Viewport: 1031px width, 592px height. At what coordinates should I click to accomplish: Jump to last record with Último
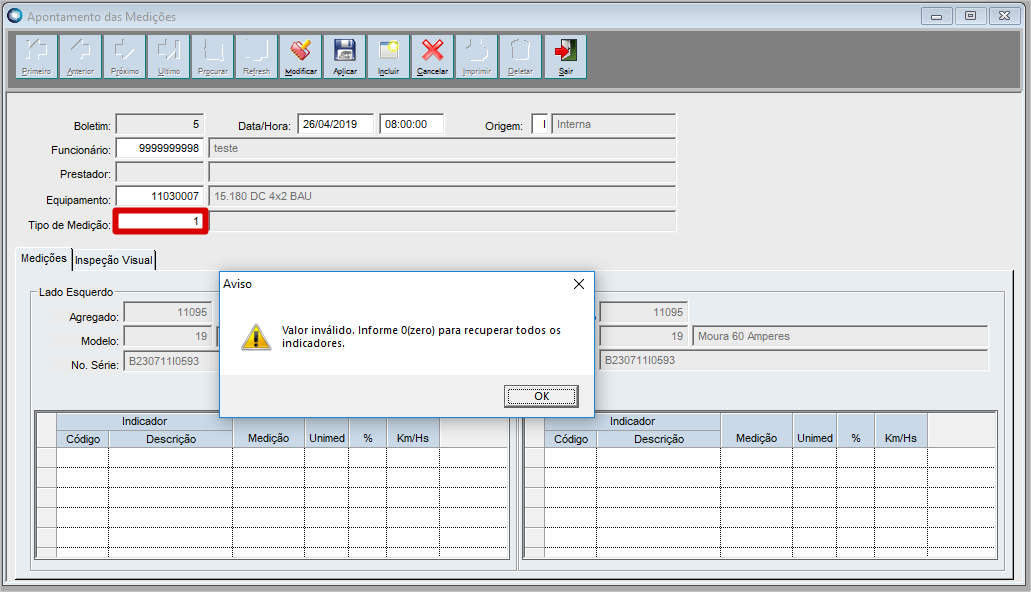point(169,56)
